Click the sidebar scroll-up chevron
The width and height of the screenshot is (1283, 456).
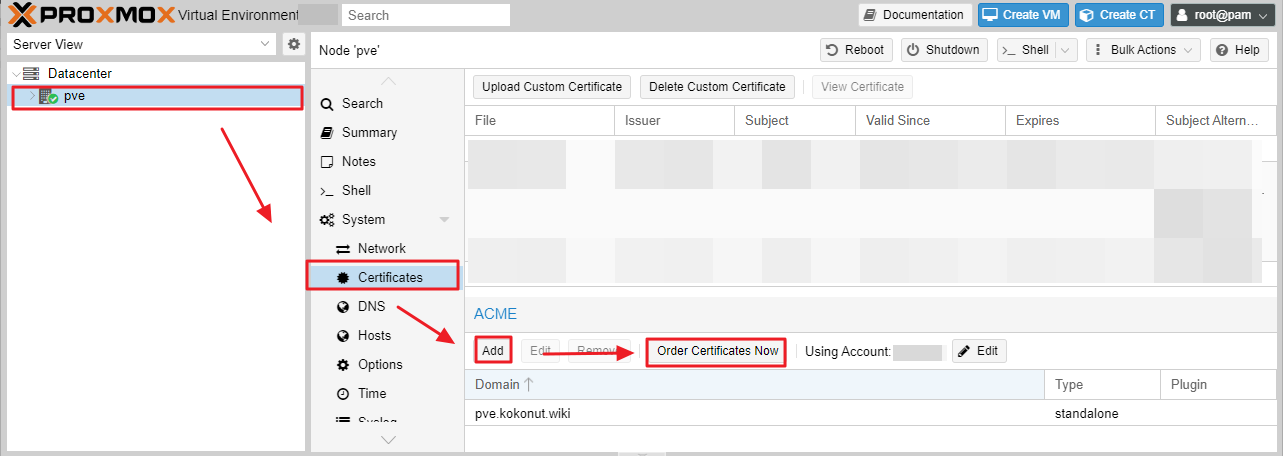pyautogui.click(x=388, y=80)
